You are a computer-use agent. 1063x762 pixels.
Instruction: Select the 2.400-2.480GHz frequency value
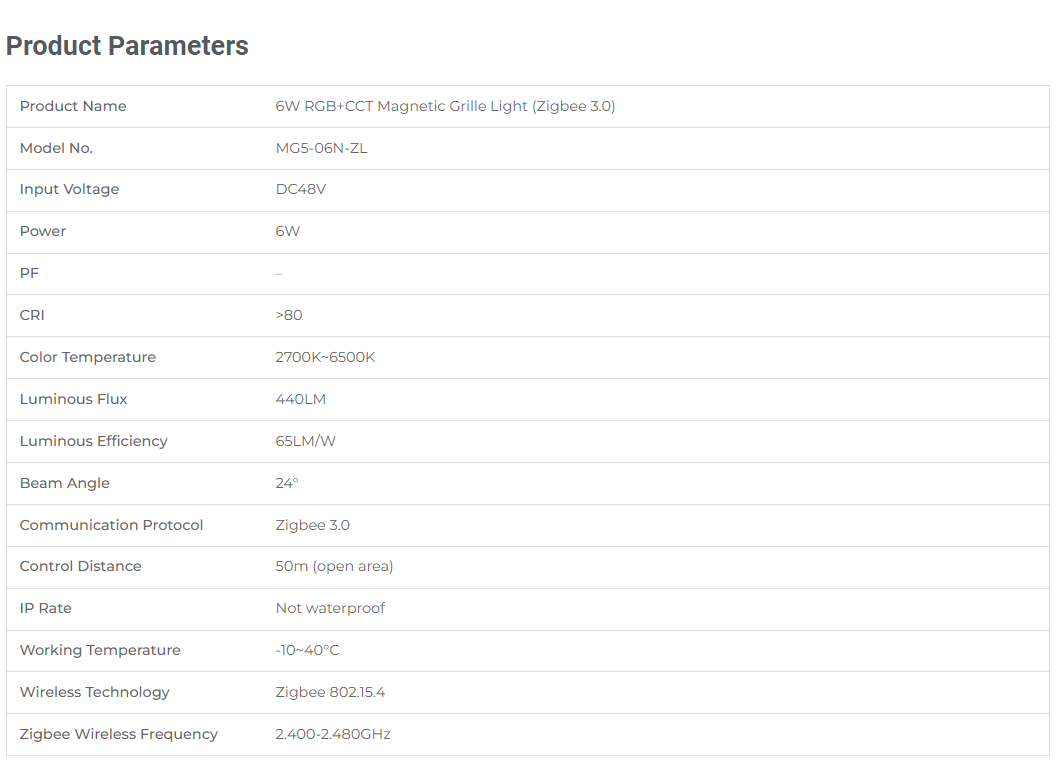(x=333, y=735)
